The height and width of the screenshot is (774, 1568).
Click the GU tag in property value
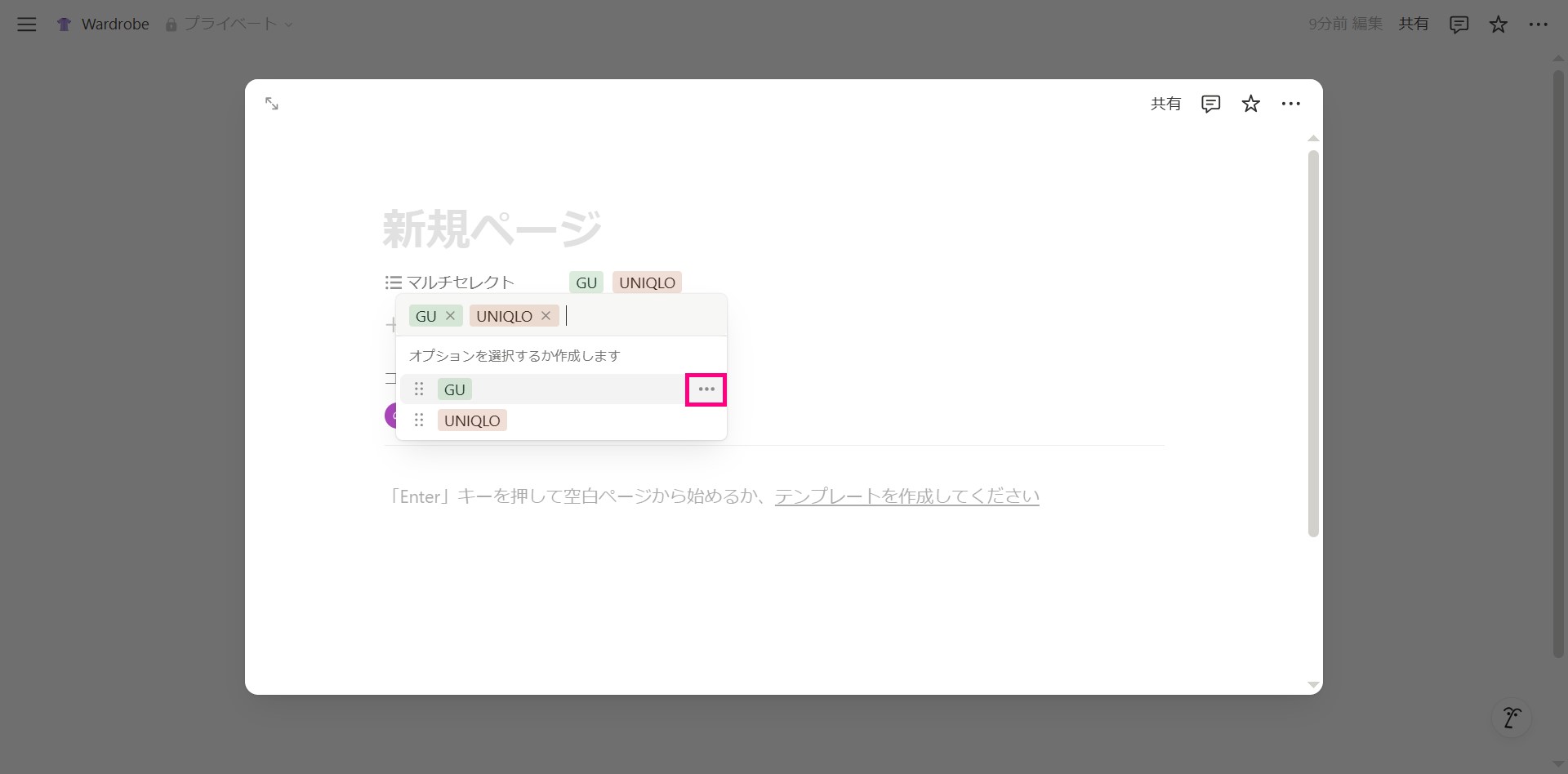click(586, 282)
